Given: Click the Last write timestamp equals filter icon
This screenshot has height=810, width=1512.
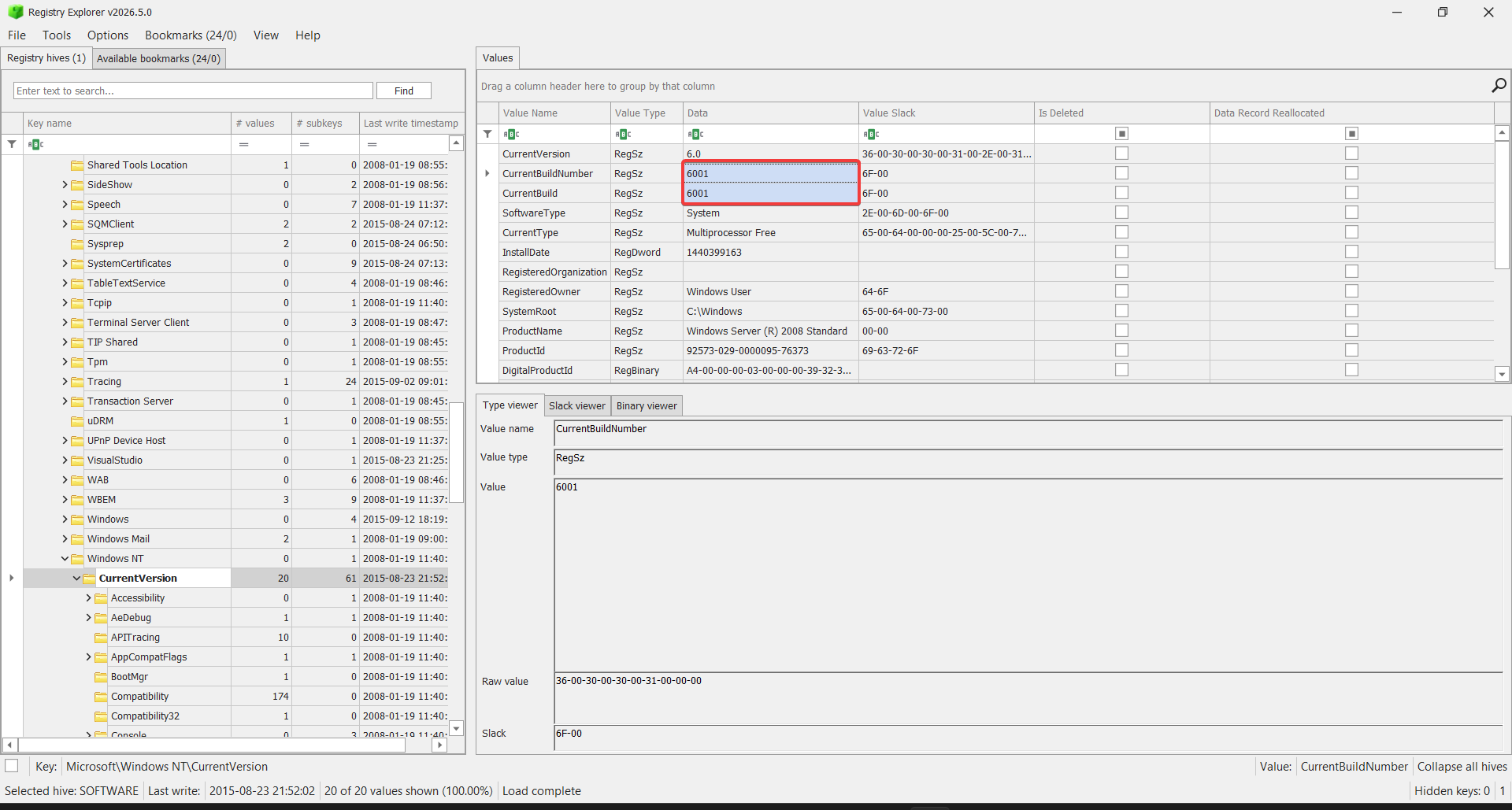Looking at the screenshot, I should tap(372, 144).
